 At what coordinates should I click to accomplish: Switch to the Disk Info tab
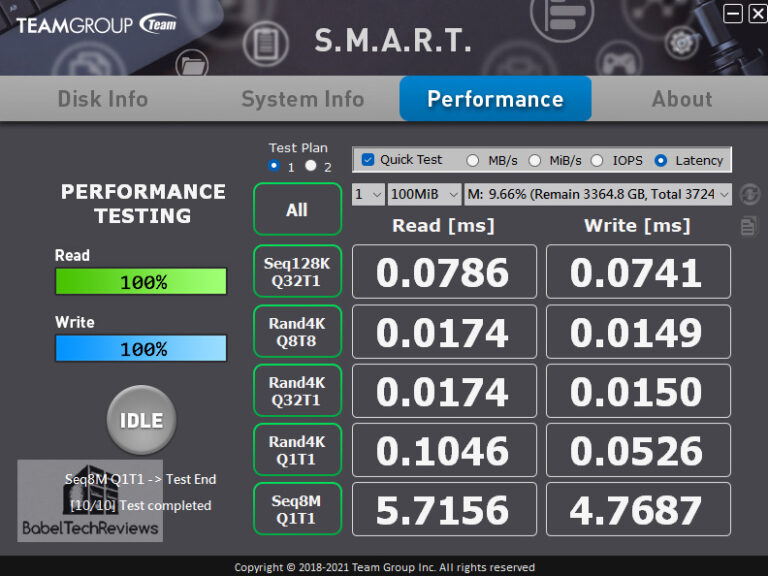point(103,99)
